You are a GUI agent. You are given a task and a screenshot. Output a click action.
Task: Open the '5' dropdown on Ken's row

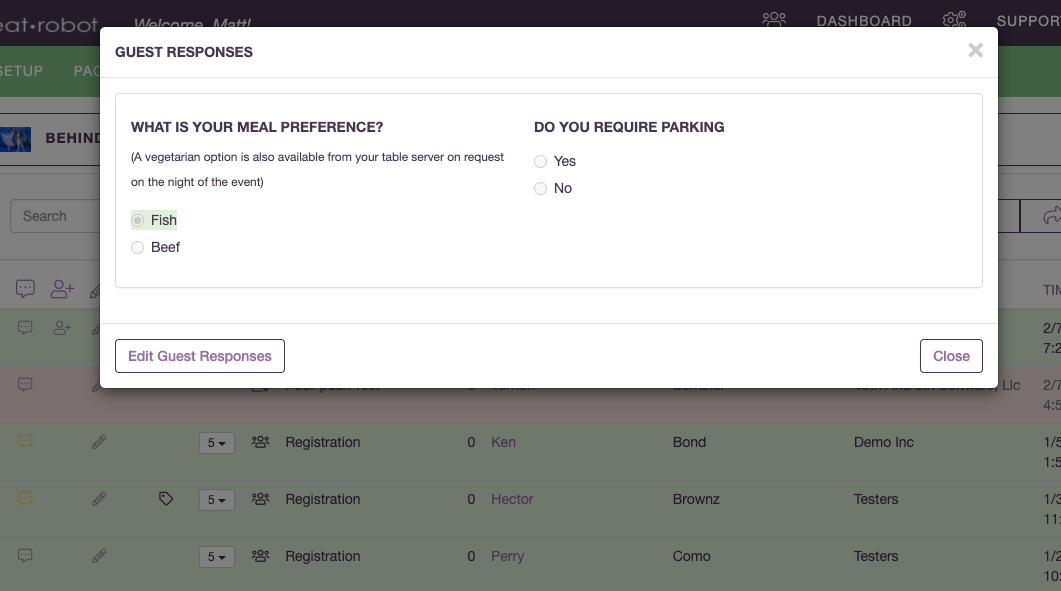tap(216, 442)
